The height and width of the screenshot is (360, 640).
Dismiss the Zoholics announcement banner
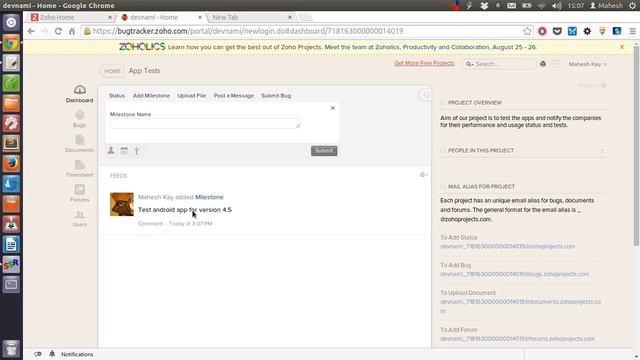[x=622, y=47]
